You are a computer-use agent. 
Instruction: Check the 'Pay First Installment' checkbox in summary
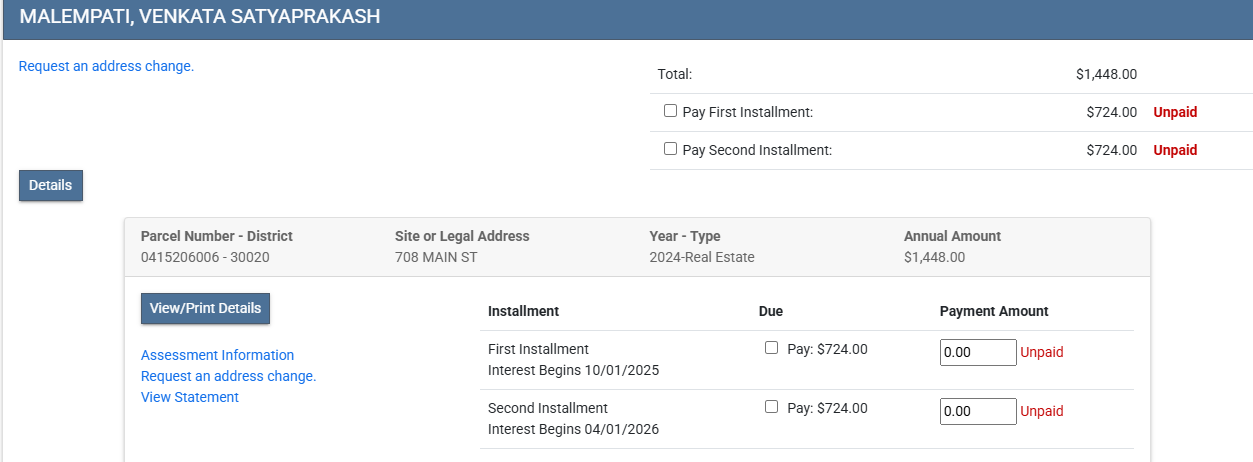click(670, 111)
